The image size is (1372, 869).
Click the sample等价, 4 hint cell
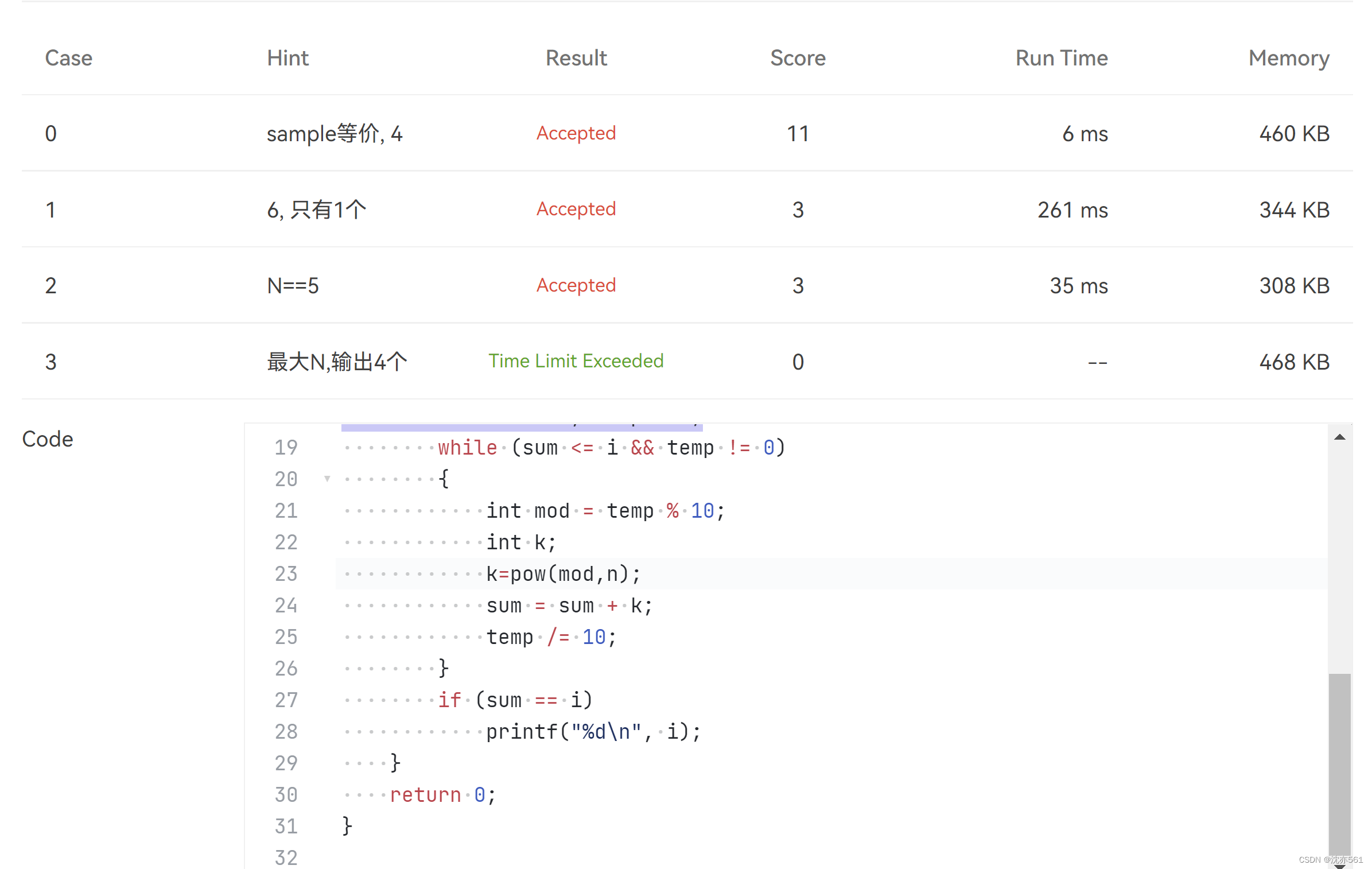(x=335, y=134)
